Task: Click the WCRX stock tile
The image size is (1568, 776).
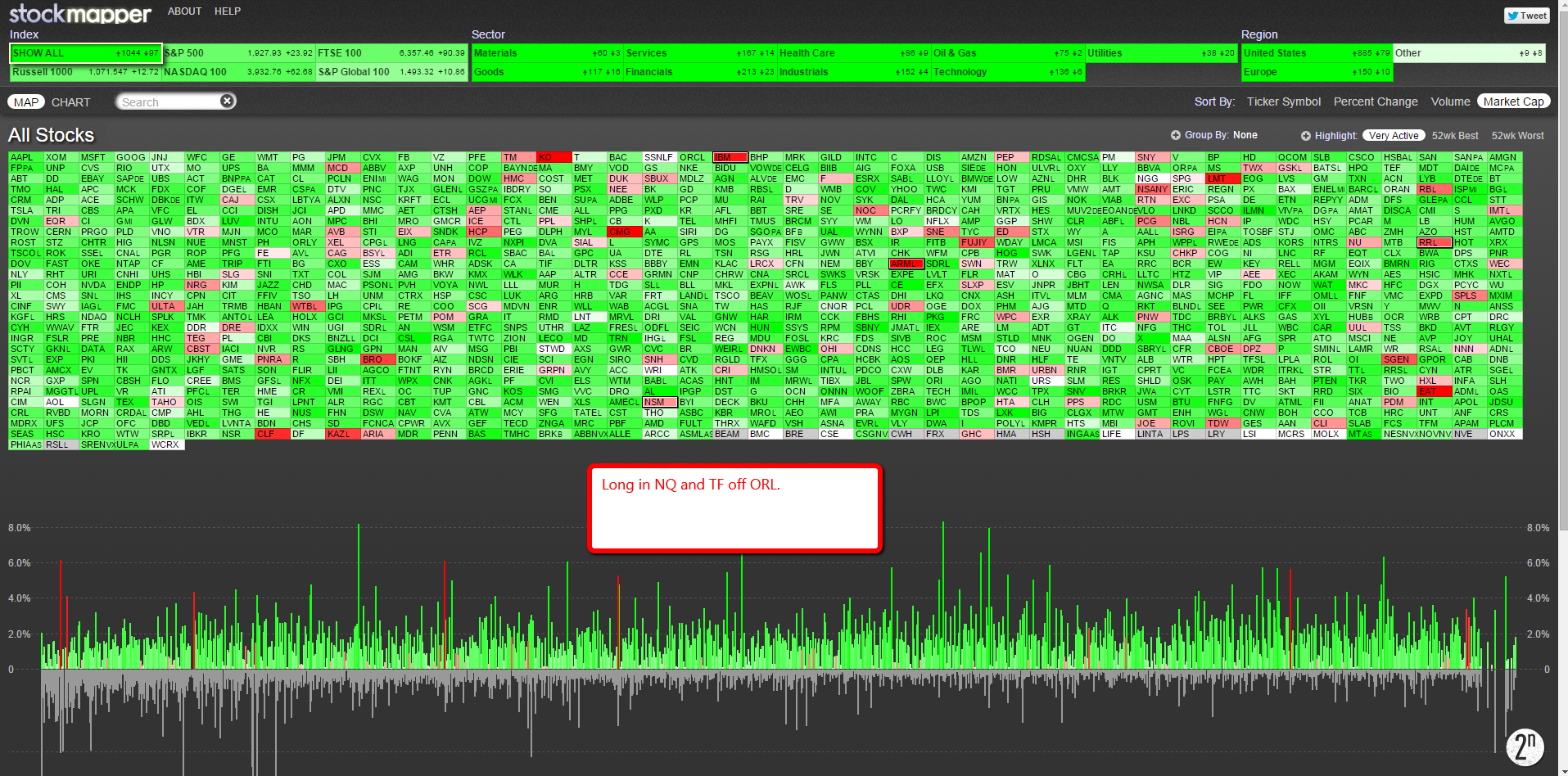Action: click(x=166, y=444)
